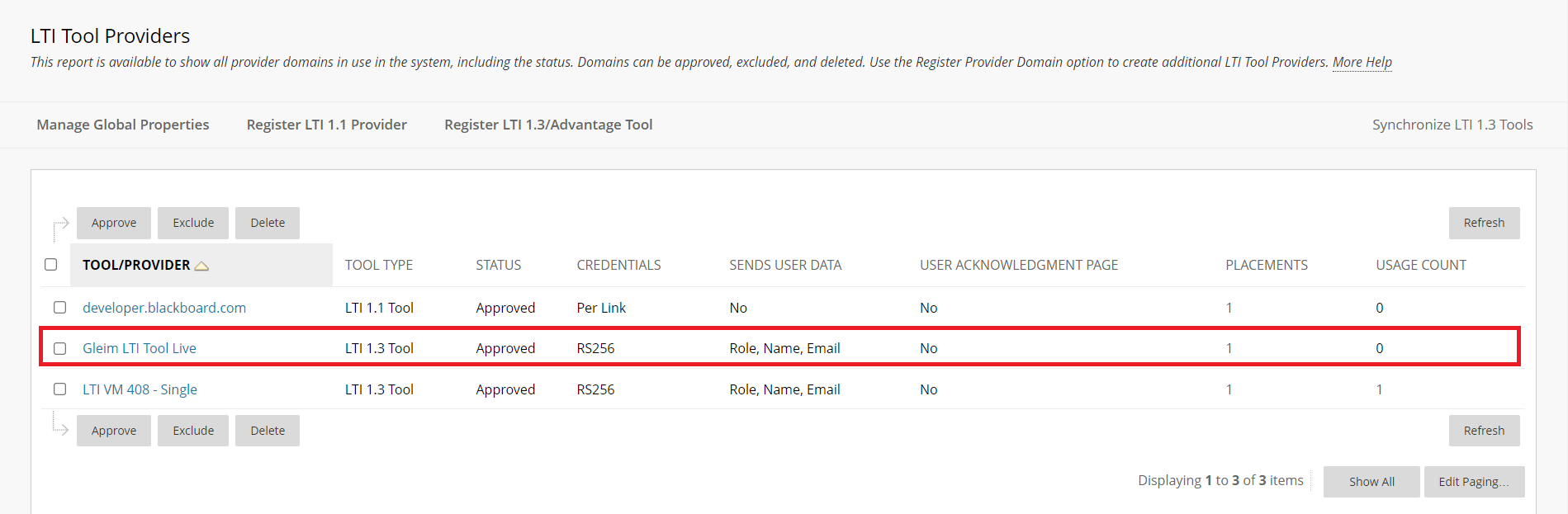Image resolution: width=1568 pixels, height=514 pixels.
Task: Open the More Help link
Action: click(x=1362, y=62)
